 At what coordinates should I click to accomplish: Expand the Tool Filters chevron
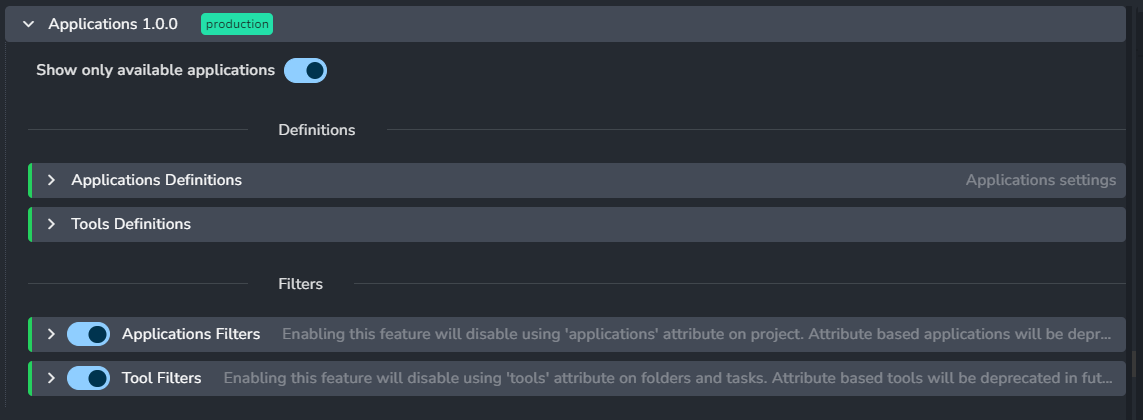52,378
